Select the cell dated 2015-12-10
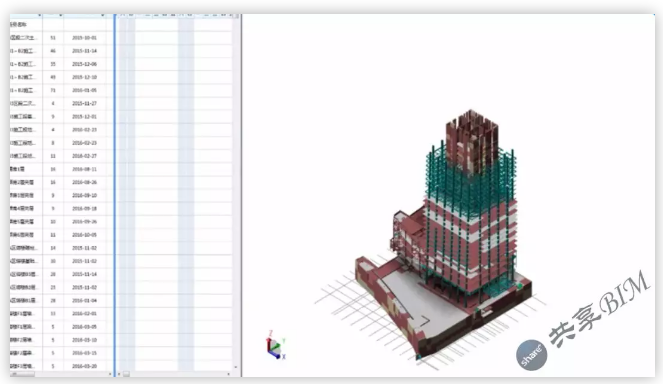 tap(85, 77)
